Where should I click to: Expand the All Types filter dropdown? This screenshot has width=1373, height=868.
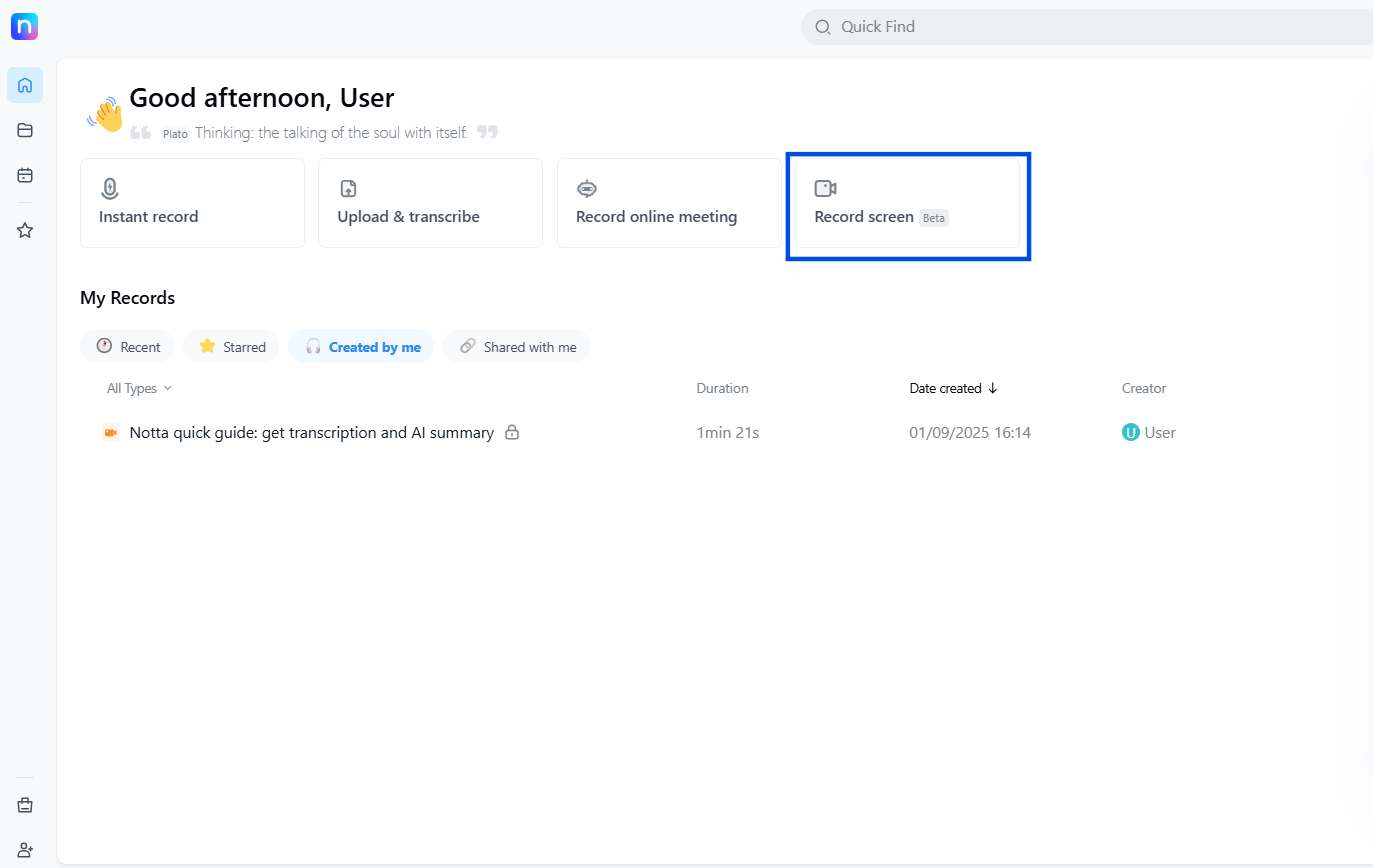[140, 388]
